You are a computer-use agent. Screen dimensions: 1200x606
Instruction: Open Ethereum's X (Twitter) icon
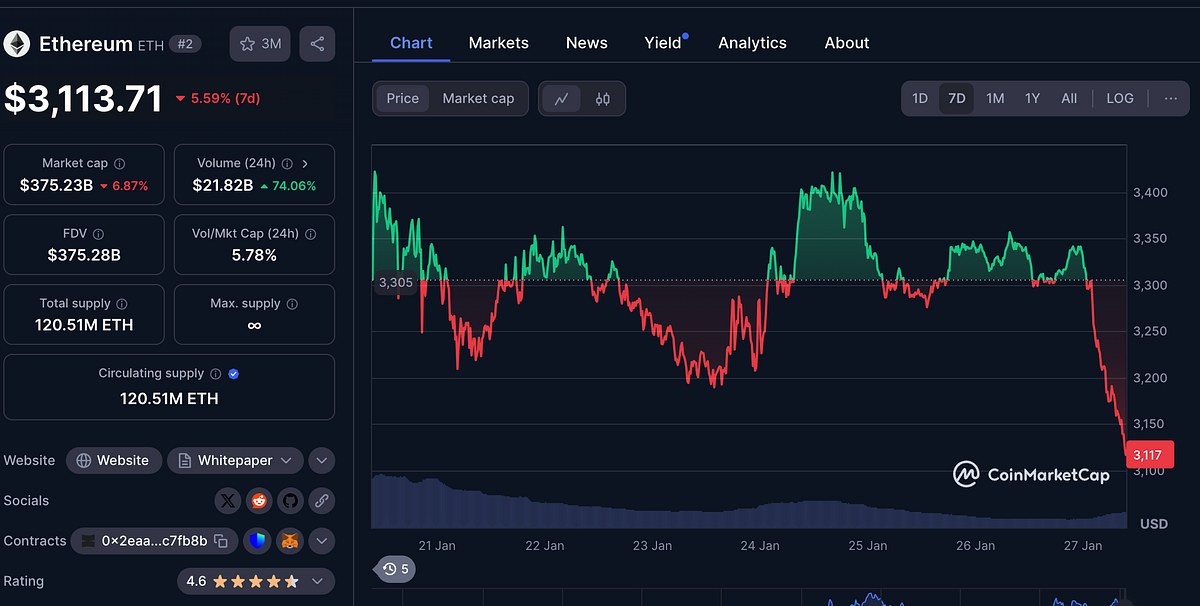pyautogui.click(x=227, y=500)
